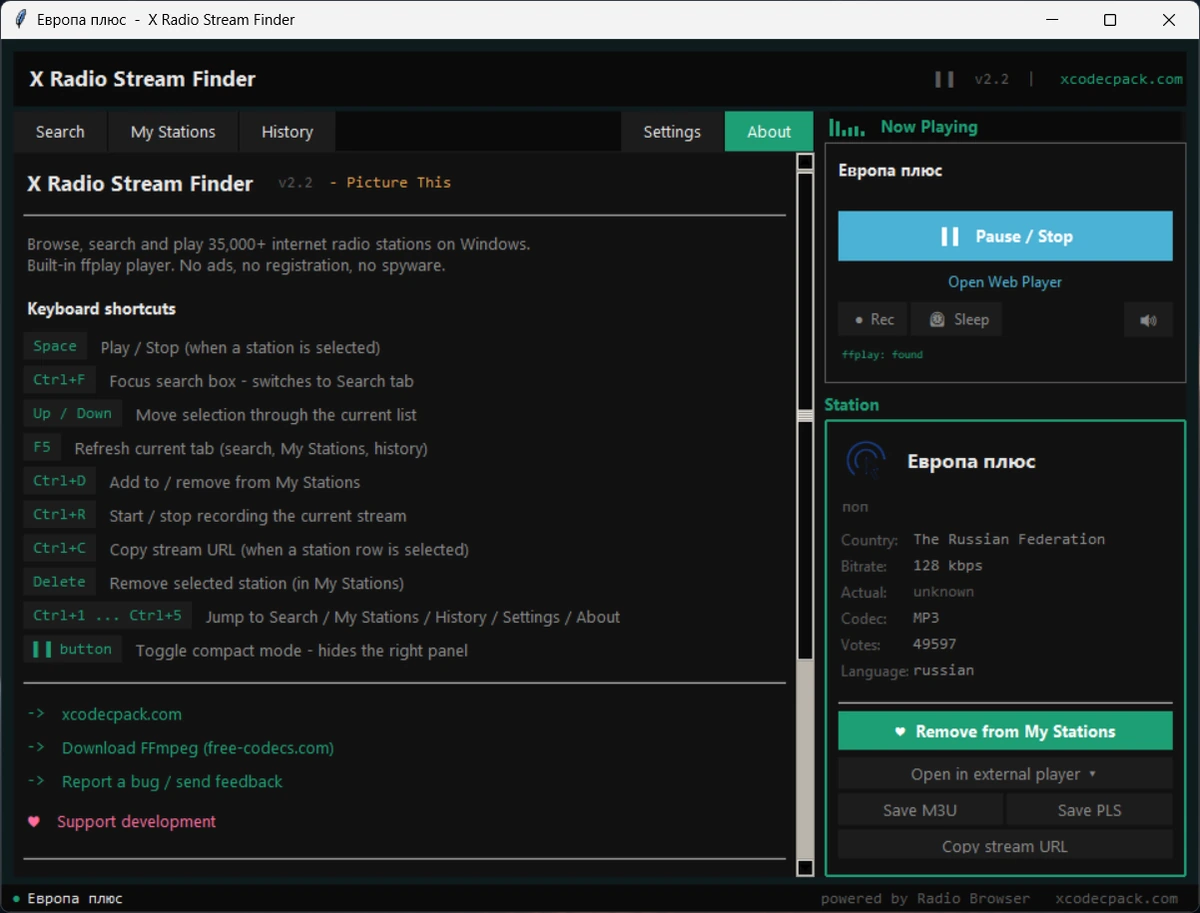Switch to the Search tab

[x=60, y=131]
